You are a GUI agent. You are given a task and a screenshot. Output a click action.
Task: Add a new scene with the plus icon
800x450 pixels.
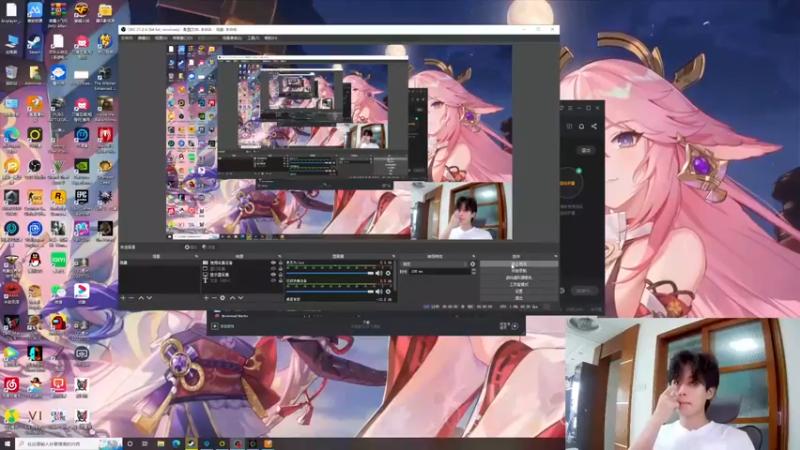[123, 297]
